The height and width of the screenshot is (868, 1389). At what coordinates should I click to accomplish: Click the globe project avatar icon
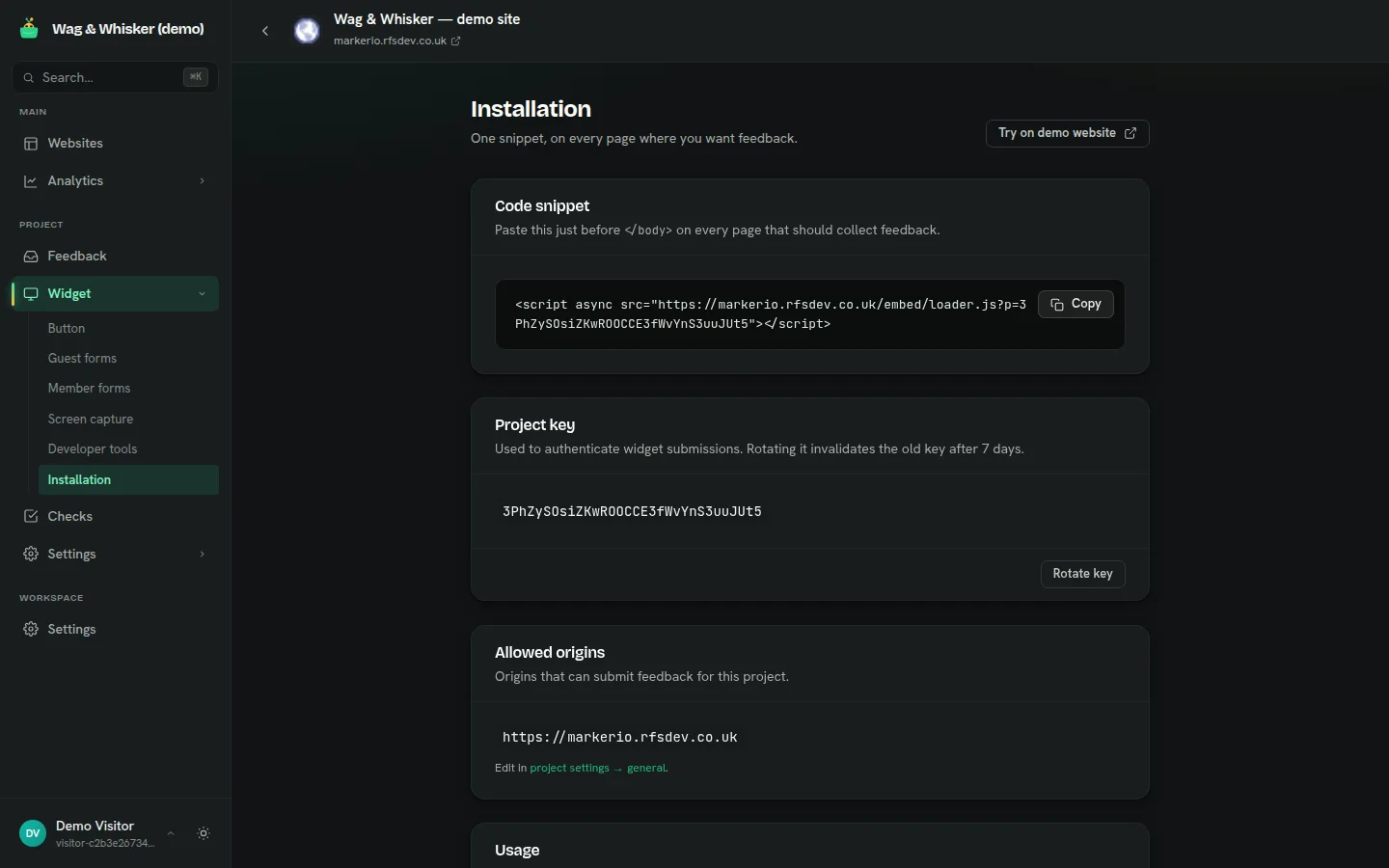[x=307, y=31]
